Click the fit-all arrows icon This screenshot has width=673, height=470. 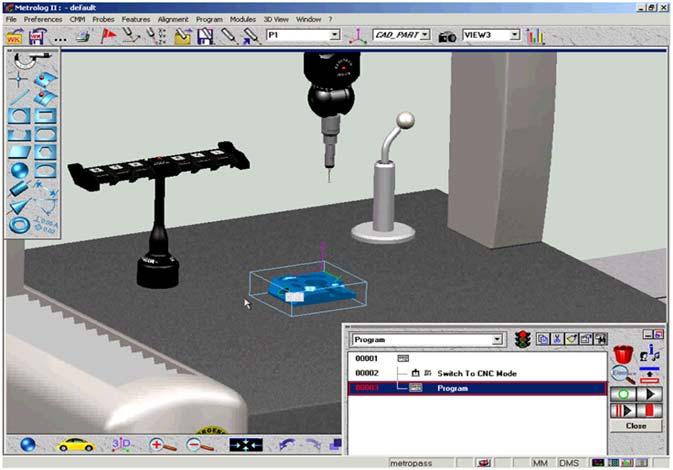[x=246, y=445]
